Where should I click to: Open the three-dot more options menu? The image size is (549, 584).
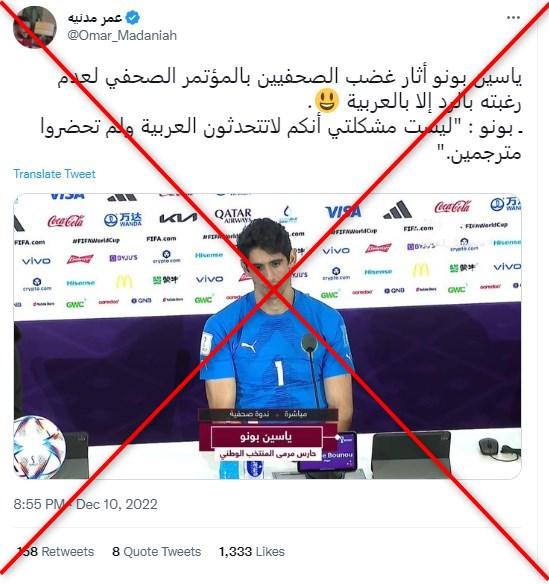[x=513, y=18]
